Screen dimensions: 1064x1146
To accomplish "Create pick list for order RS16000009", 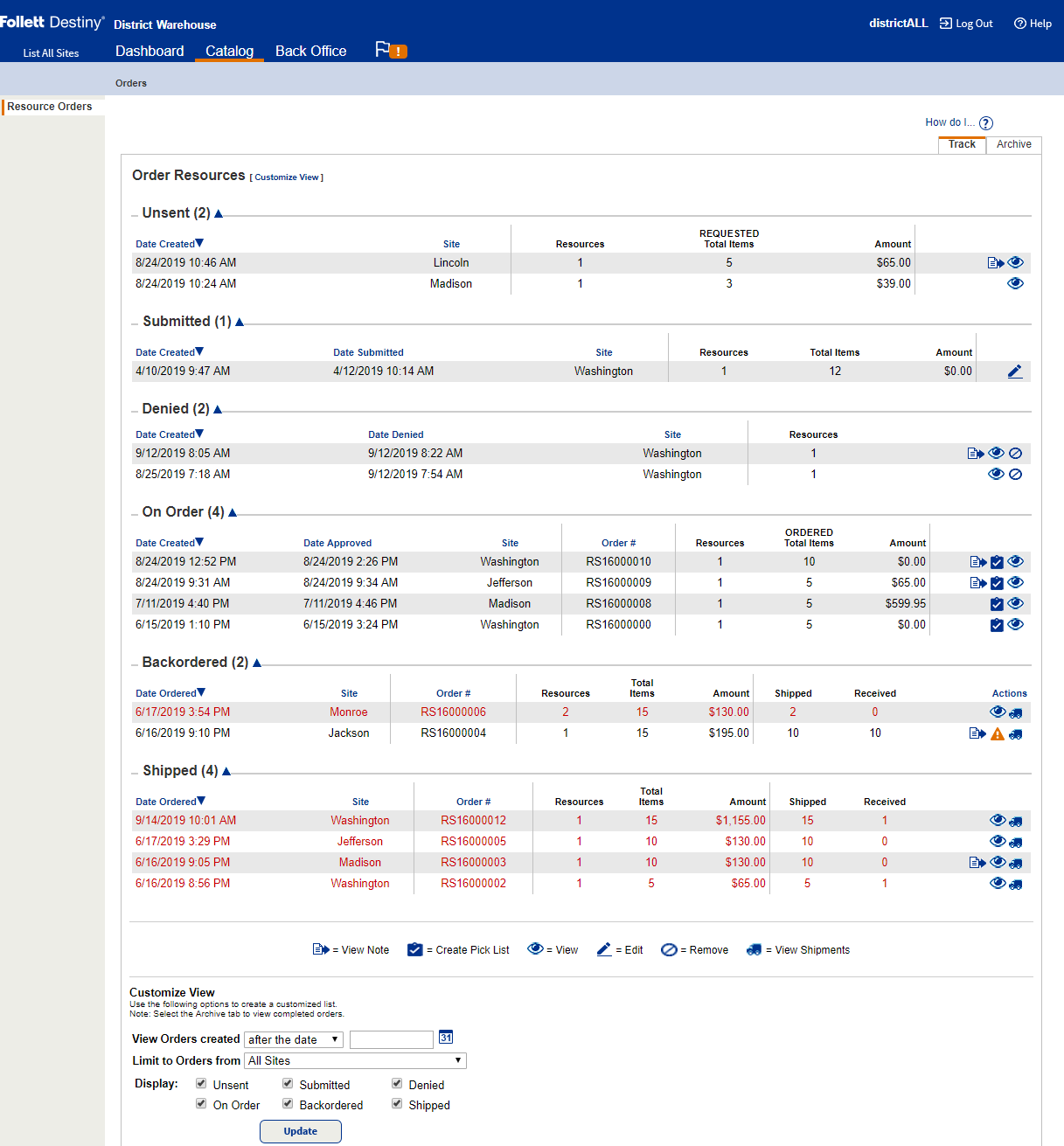I will pos(997,583).
